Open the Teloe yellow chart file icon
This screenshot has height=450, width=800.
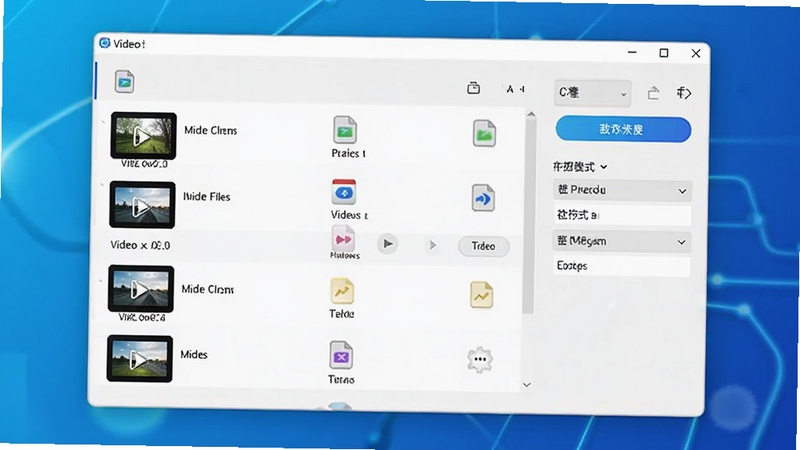342,291
